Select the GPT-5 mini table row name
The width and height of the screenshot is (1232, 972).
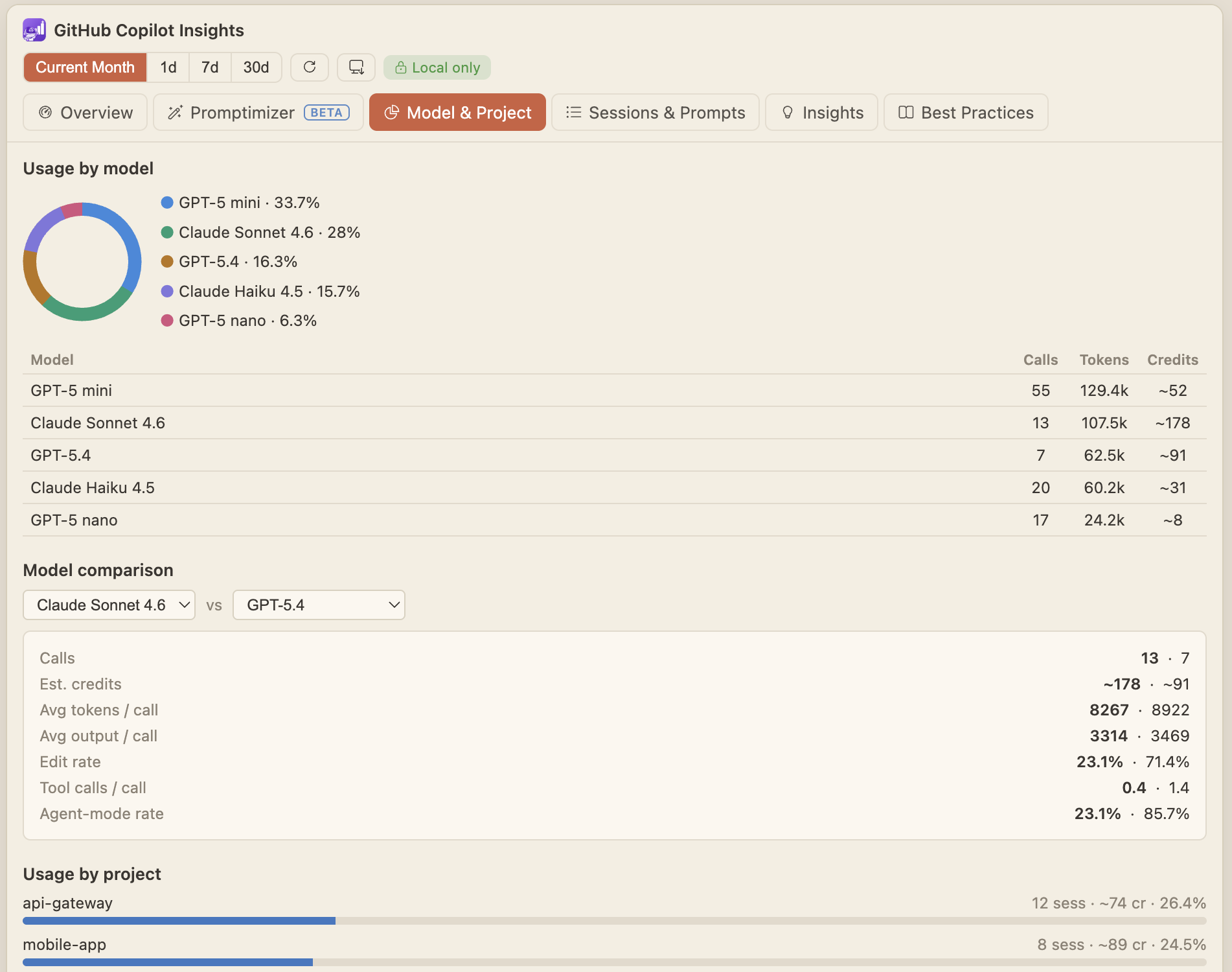[x=71, y=390]
